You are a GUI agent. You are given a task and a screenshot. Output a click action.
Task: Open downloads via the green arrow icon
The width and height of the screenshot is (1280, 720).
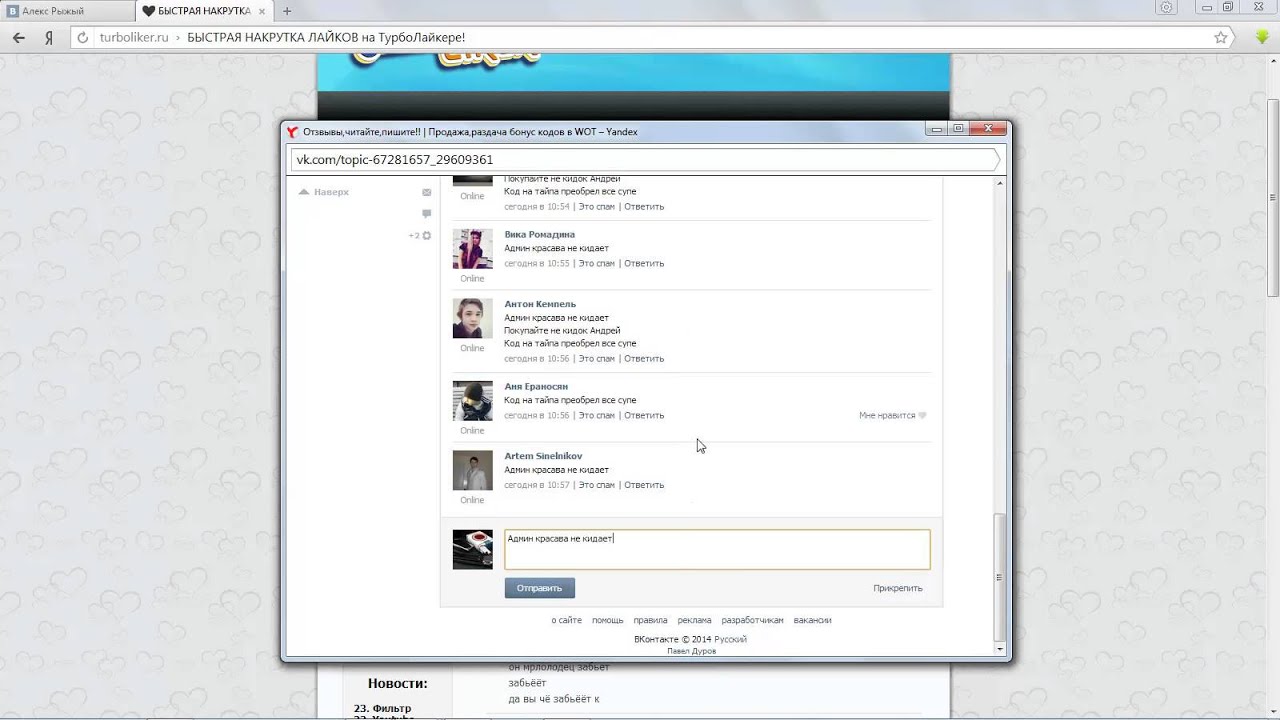pyautogui.click(x=1263, y=37)
